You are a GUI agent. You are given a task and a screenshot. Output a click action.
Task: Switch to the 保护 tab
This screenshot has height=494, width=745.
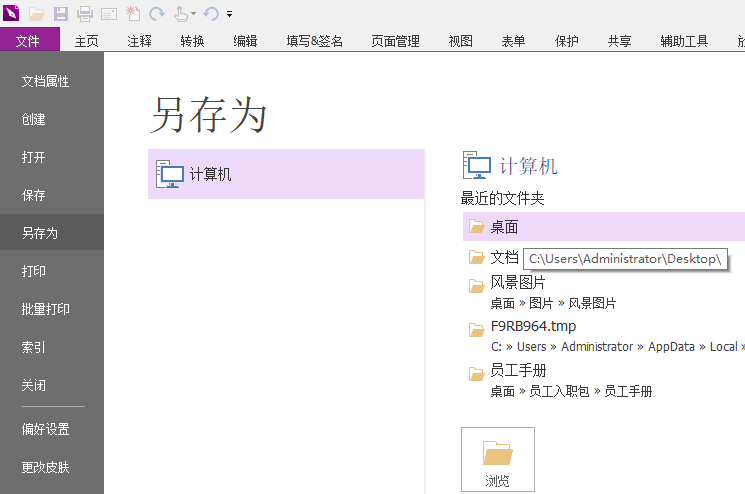point(566,41)
